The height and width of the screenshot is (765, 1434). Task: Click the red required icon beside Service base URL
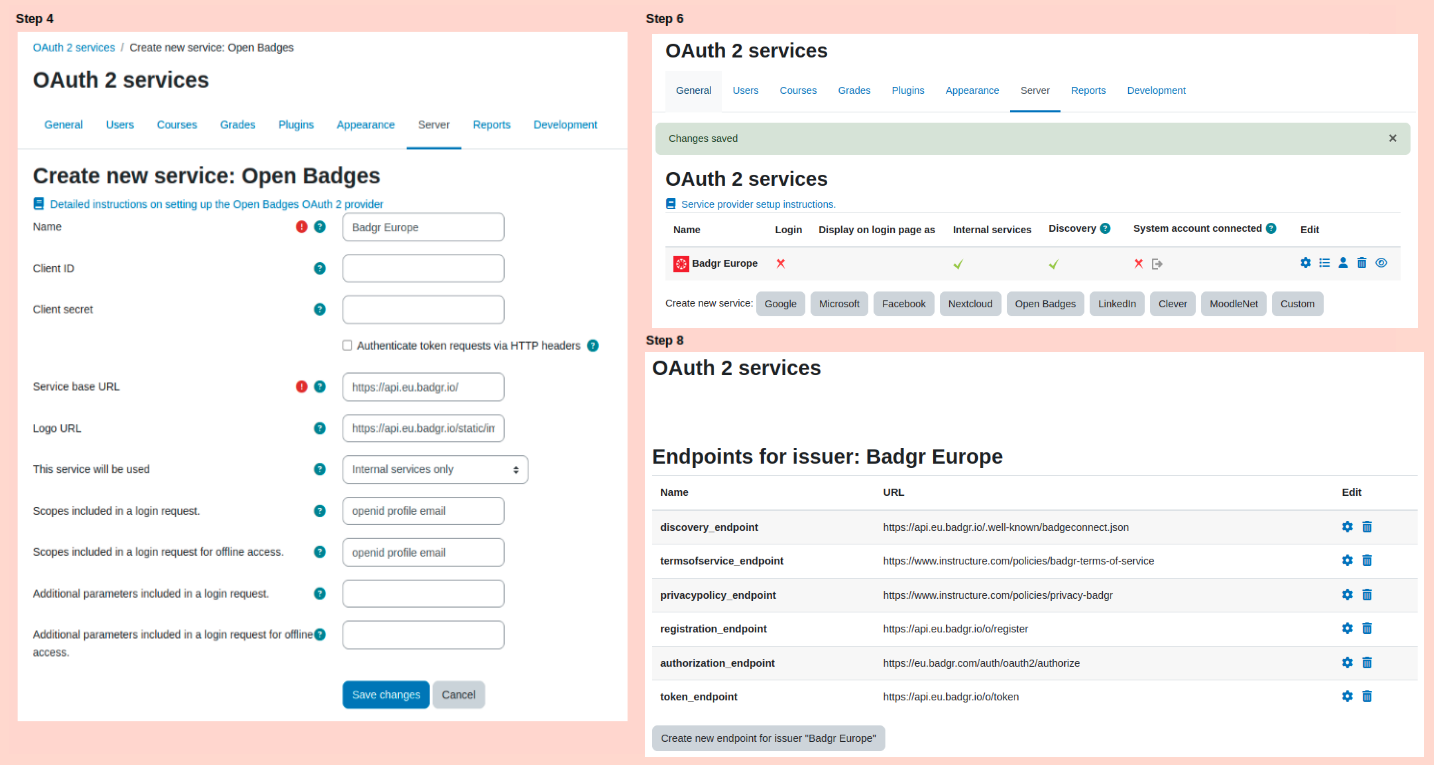[x=302, y=386]
